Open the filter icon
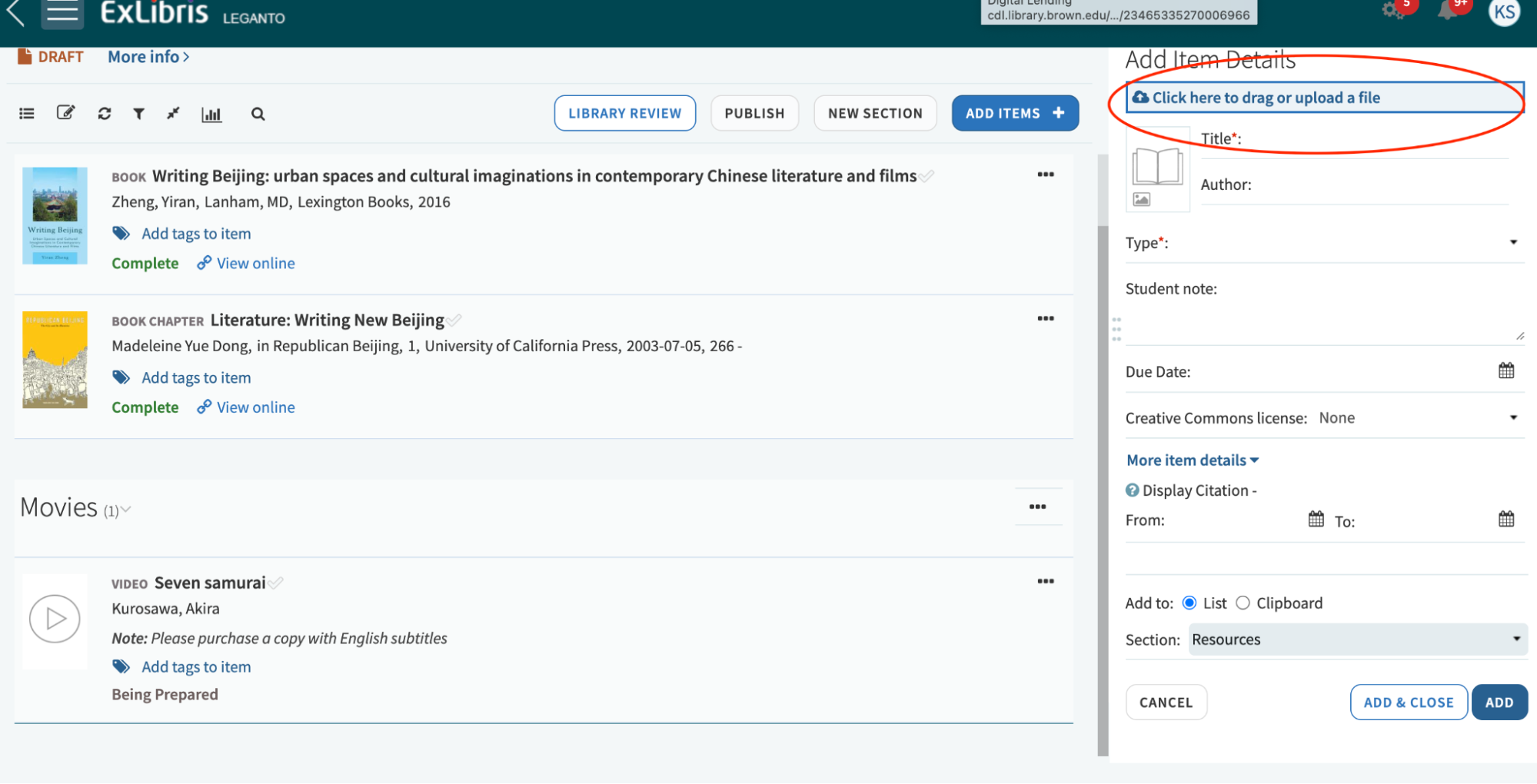 (x=138, y=113)
